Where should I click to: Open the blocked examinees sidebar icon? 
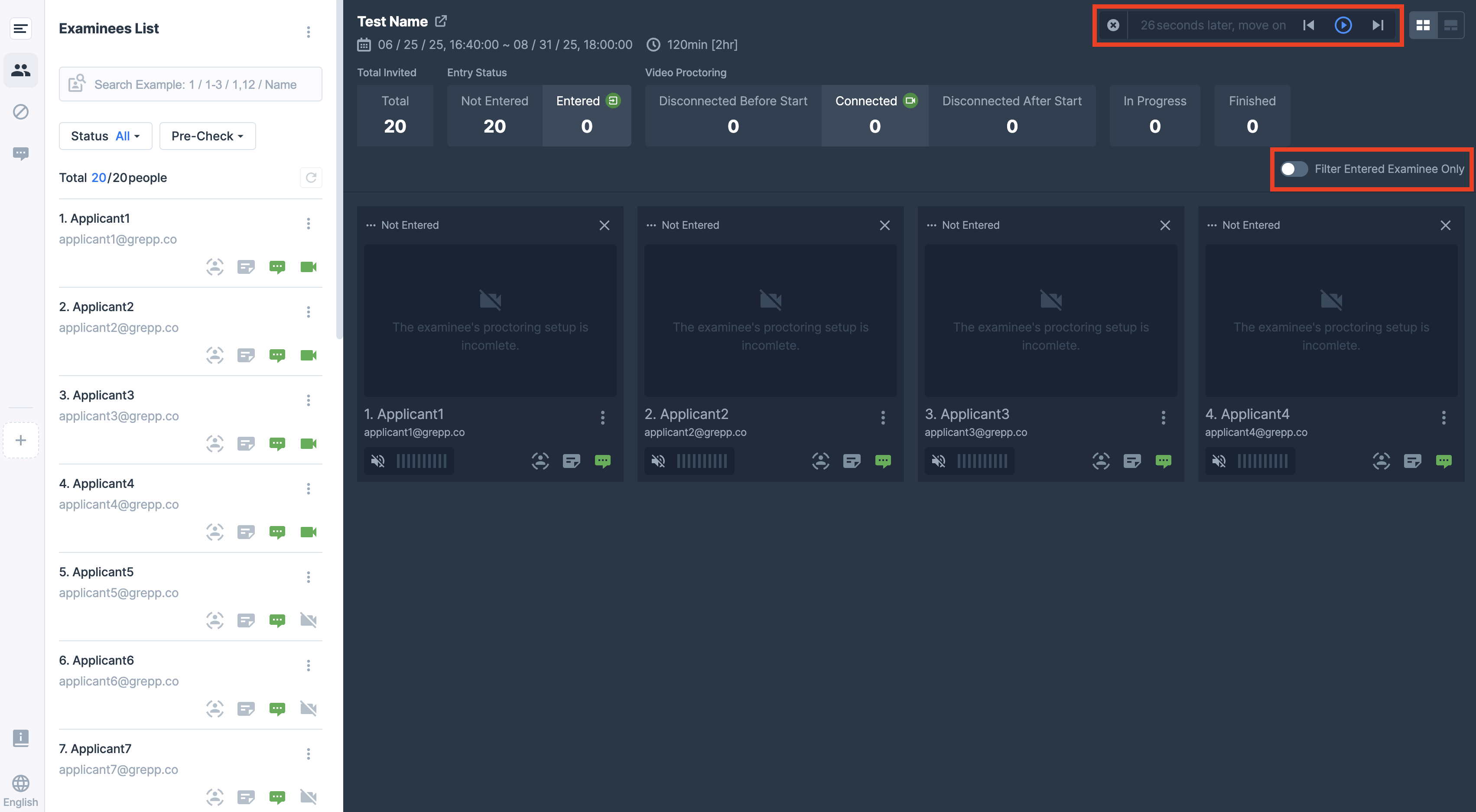click(x=21, y=112)
